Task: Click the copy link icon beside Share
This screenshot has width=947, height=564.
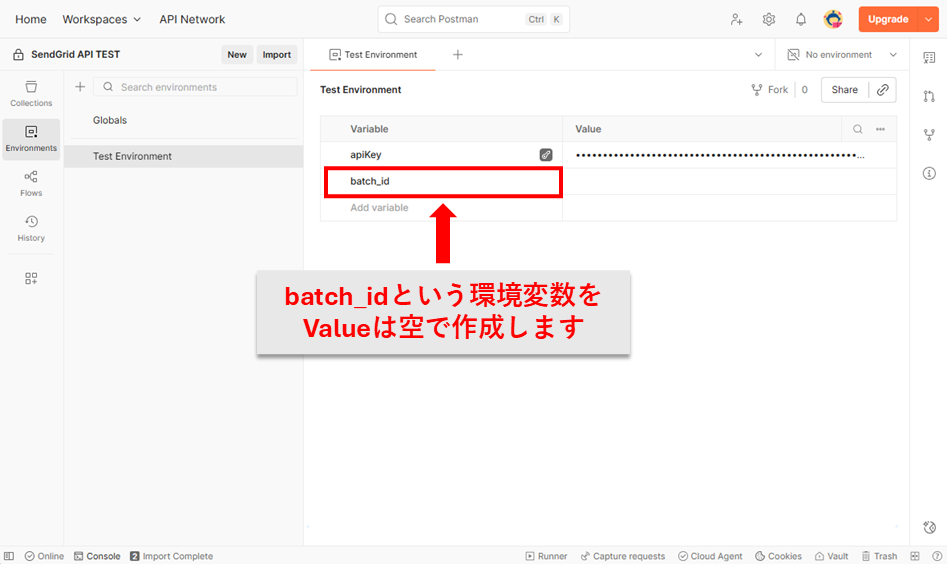Action: [882, 90]
